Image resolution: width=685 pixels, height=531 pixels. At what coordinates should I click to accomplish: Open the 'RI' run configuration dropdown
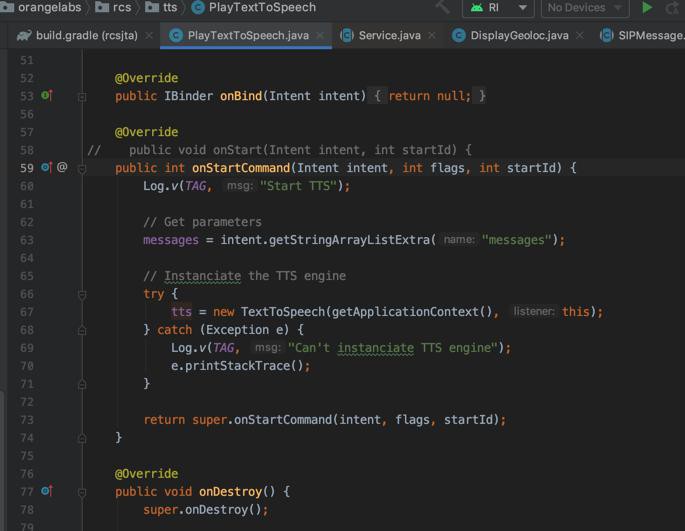[498, 8]
